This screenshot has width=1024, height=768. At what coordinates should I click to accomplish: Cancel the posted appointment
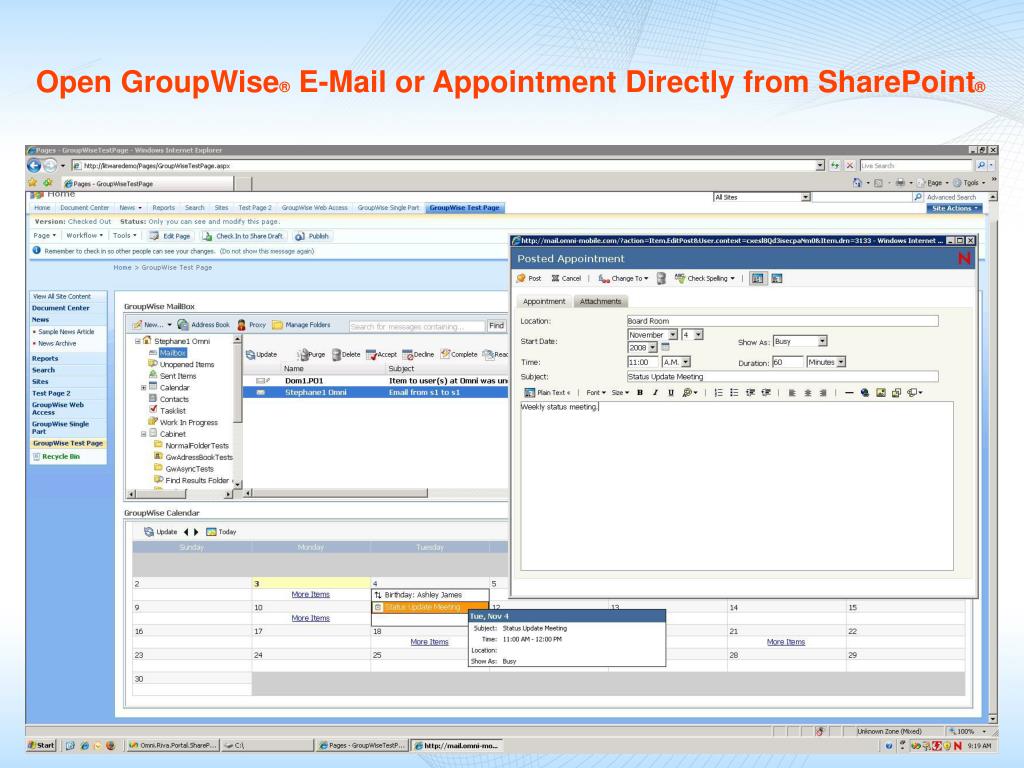coord(566,279)
